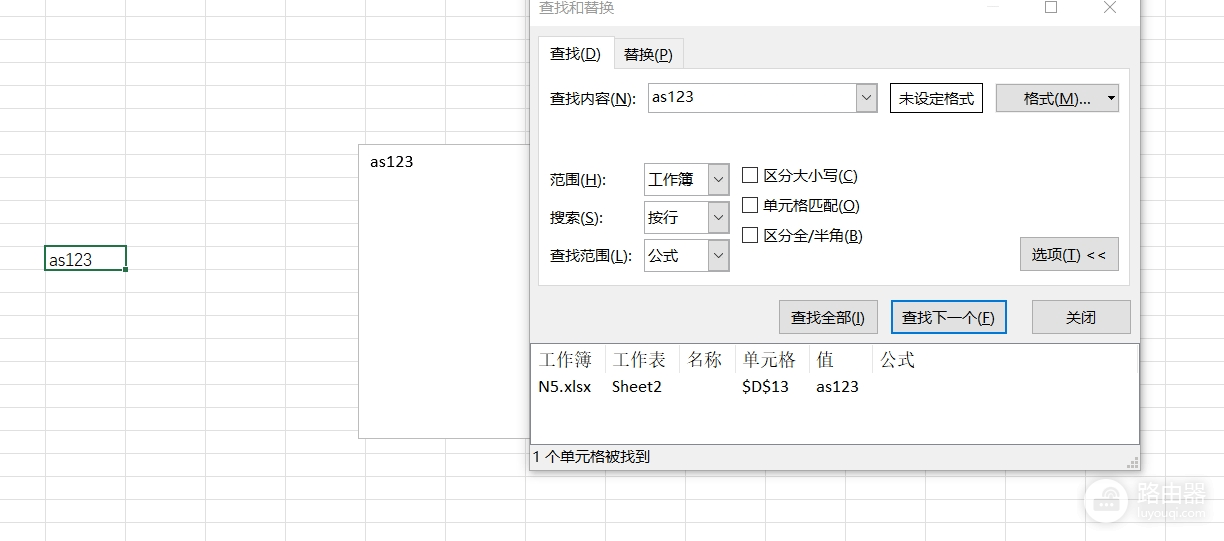The height and width of the screenshot is (541, 1224).
Task: Open the 格式 button dropdown arrow
Action: point(1111,98)
